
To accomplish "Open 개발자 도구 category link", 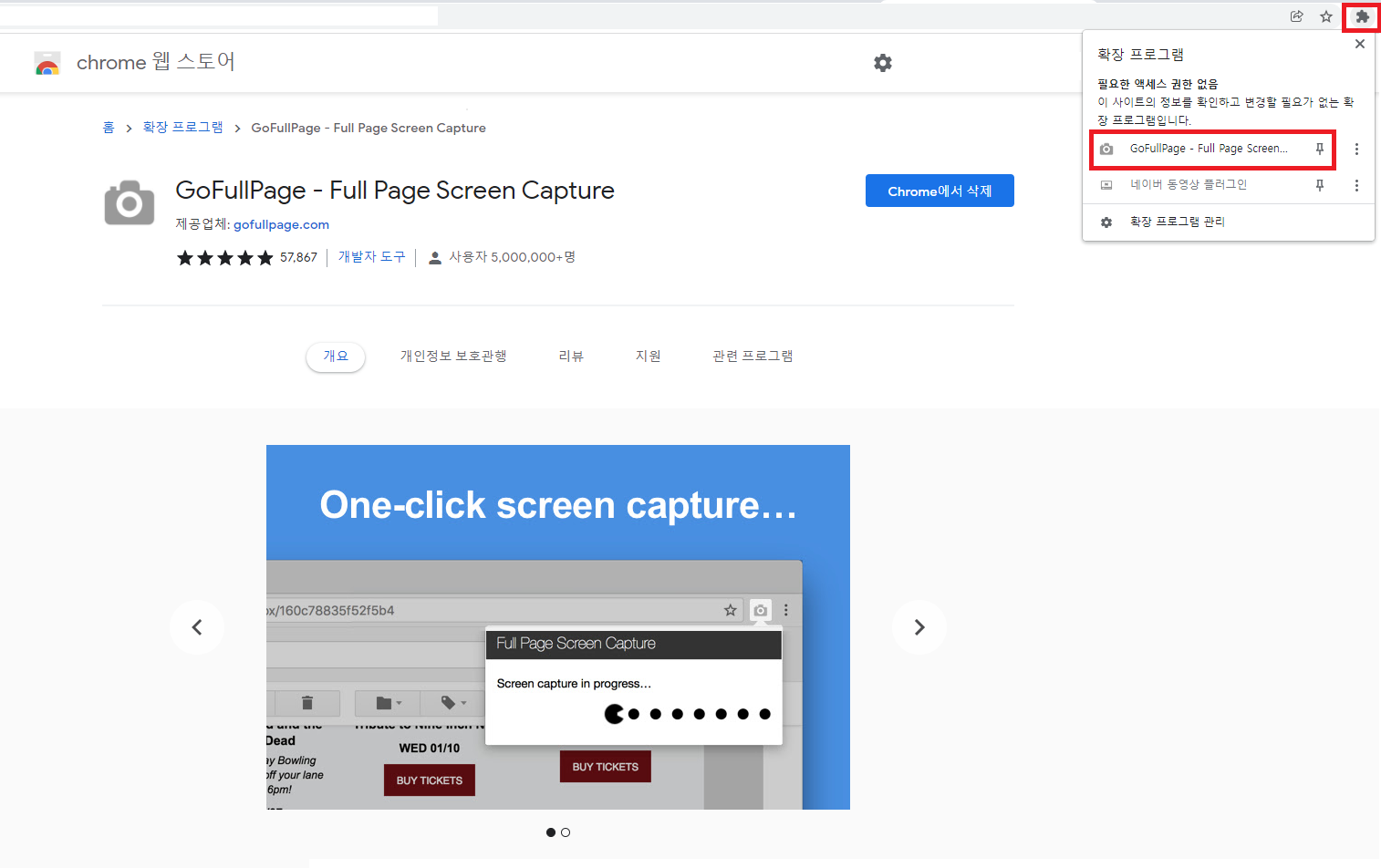I will pos(372,257).
